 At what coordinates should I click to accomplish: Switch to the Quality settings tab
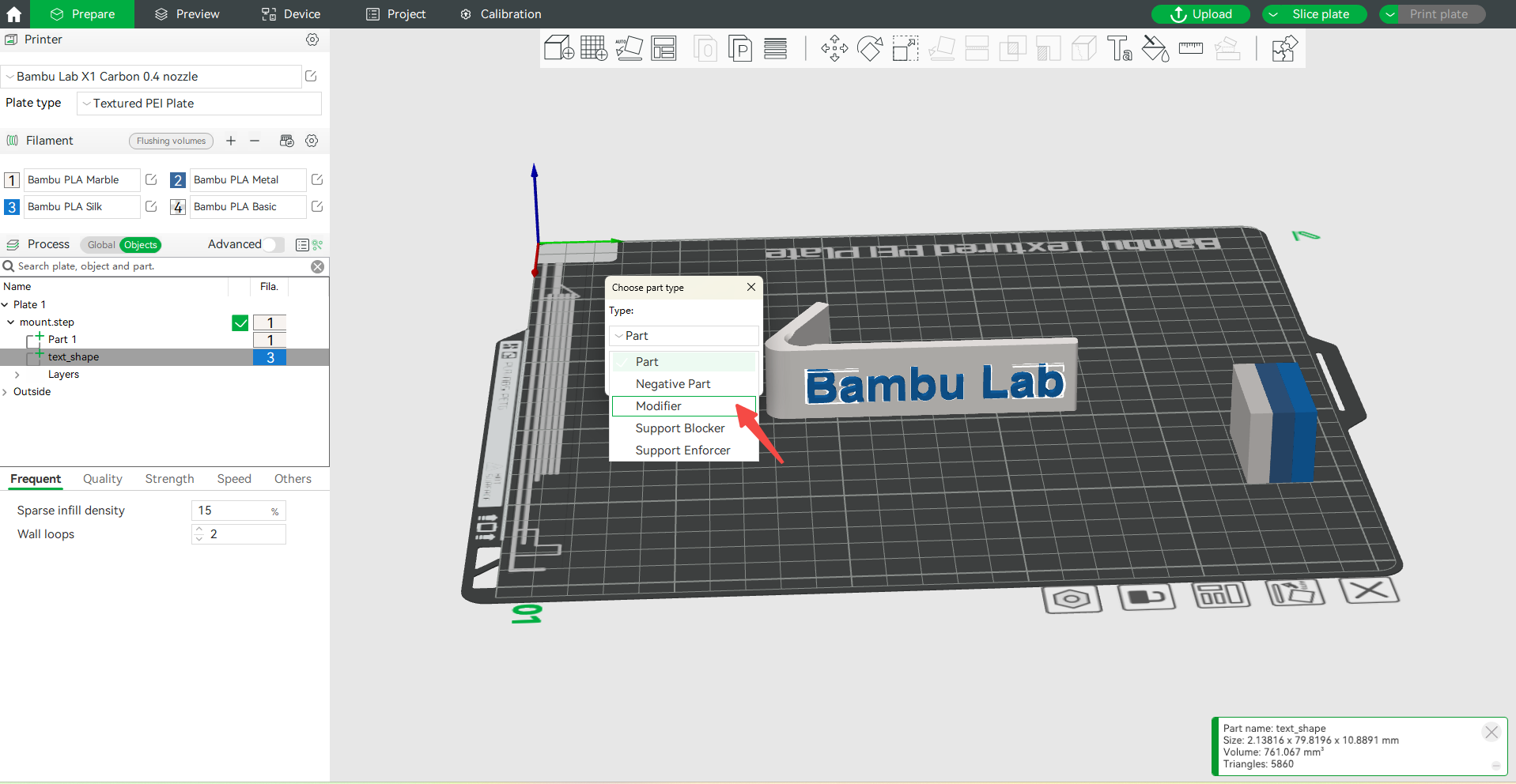click(103, 479)
